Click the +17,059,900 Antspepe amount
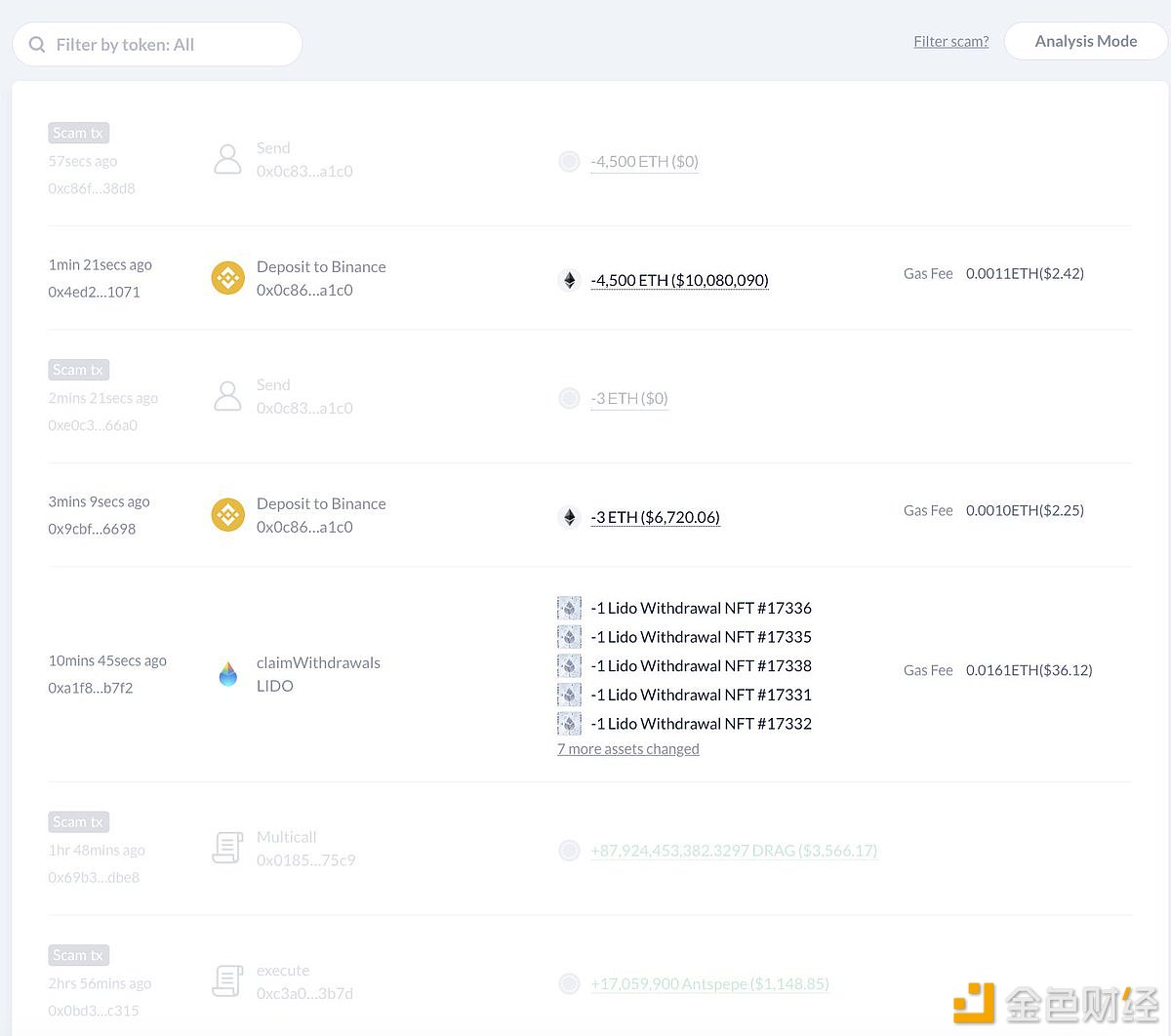Screen dimensions: 1171x1036 709,983
